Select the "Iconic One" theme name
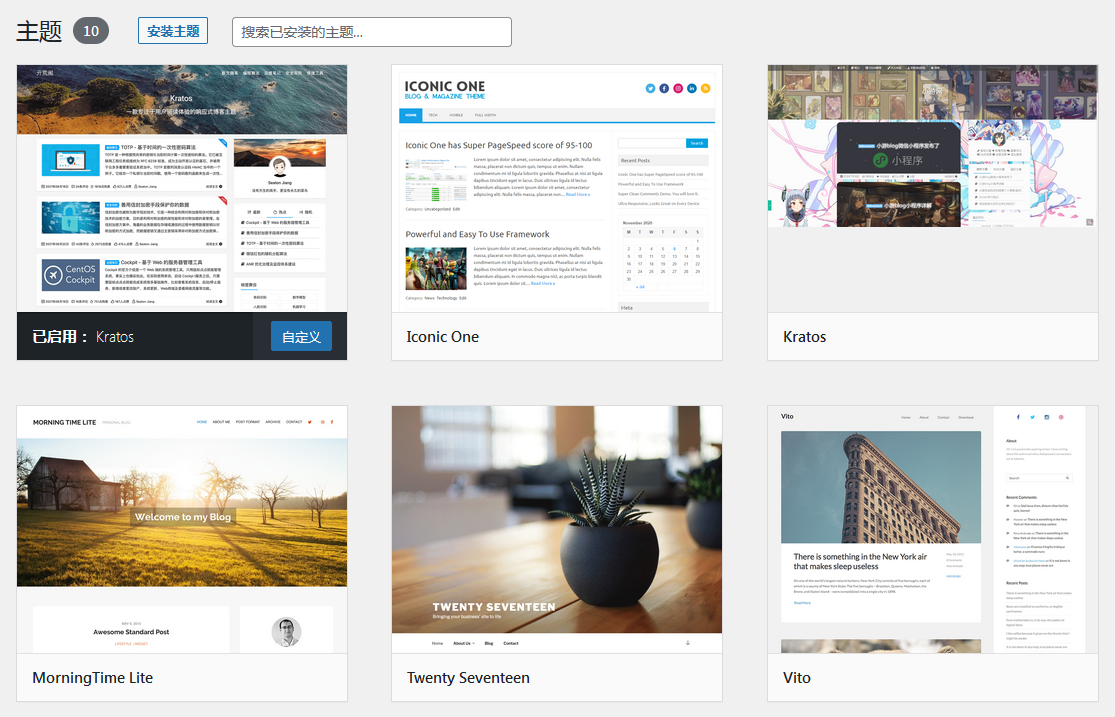This screenshot has width=1115, height=717. pos(442,337)
